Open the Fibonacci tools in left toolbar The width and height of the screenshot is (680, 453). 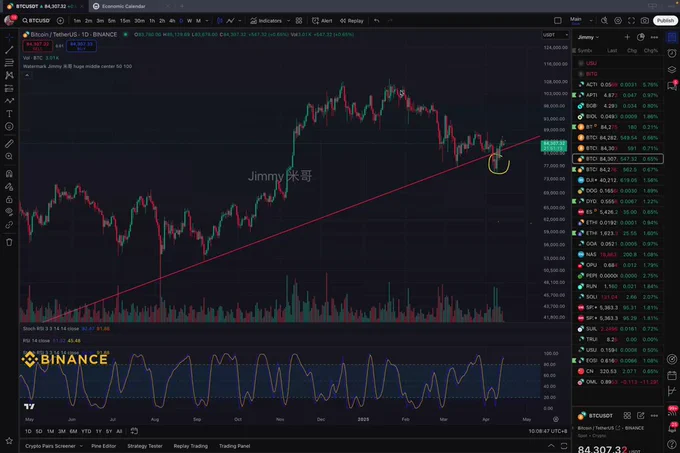pos(9,63)
